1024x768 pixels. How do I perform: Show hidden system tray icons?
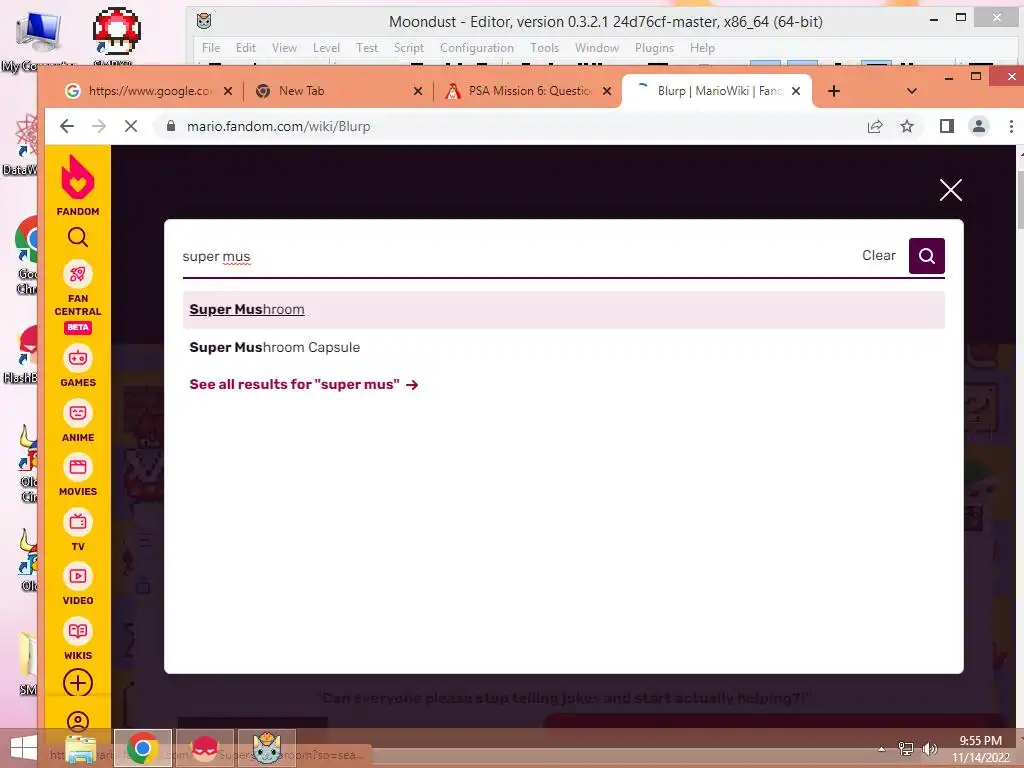[881, 749]
